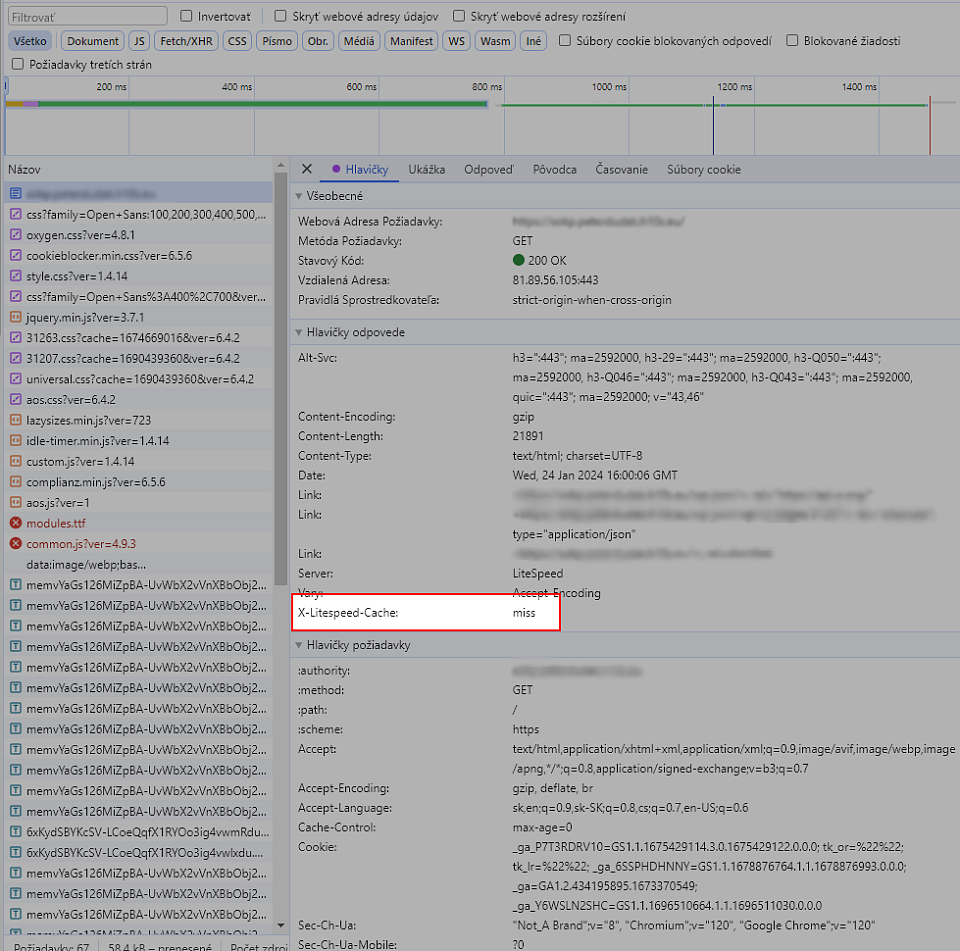Viewport: 960px width, 951px height.
Task: Click stylesheet icon of oxygen.css?ver=4.8.1
Action: click(x=16, y=235)
